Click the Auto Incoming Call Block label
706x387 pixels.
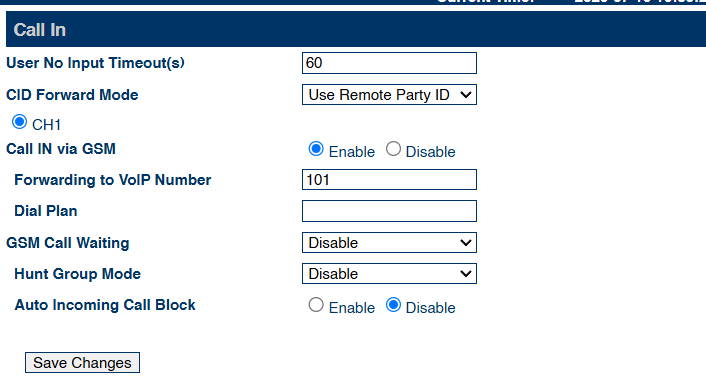pyautogui.click(x=105, y=305)
